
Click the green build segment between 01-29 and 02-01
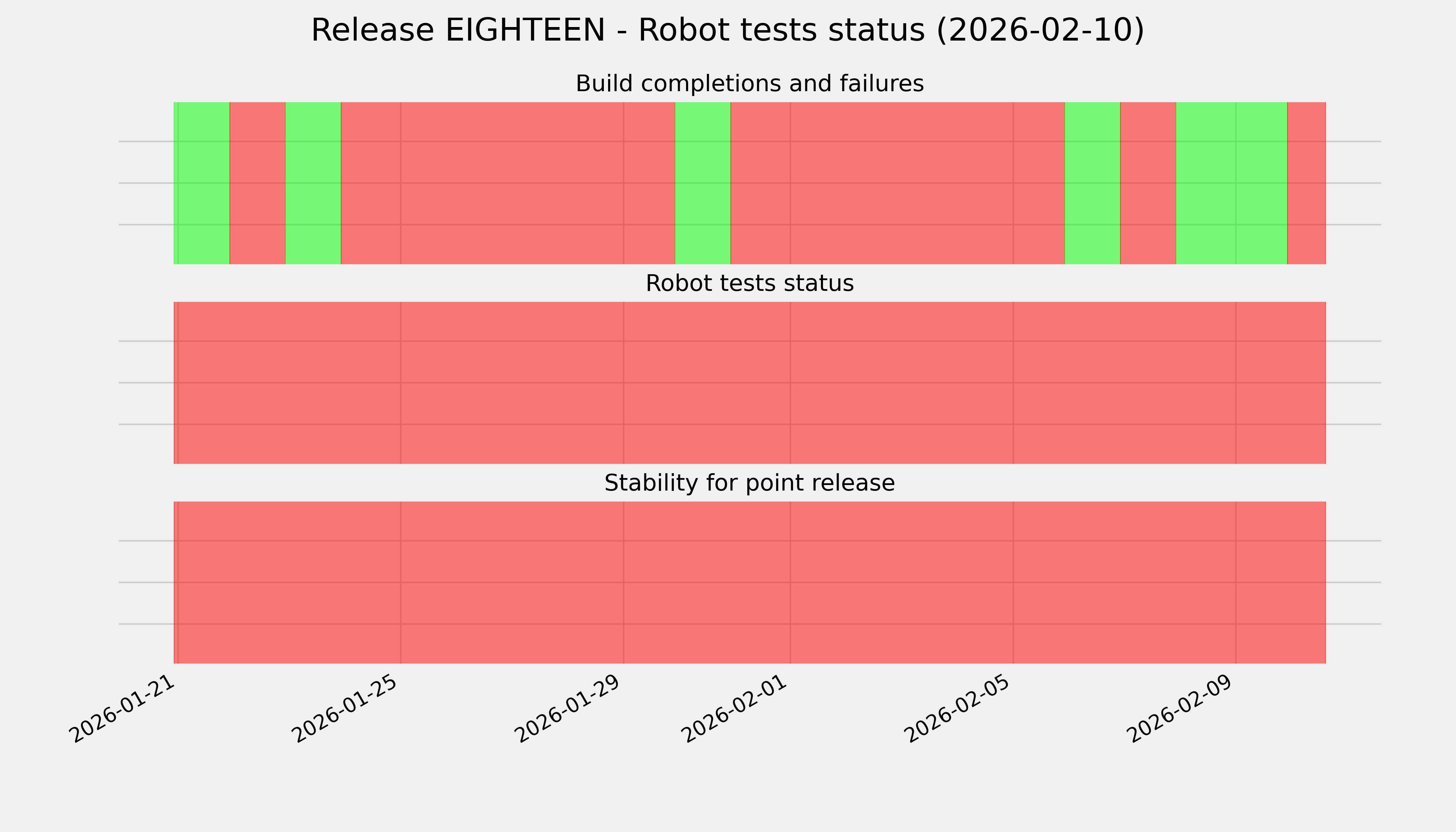pos(703,183)
